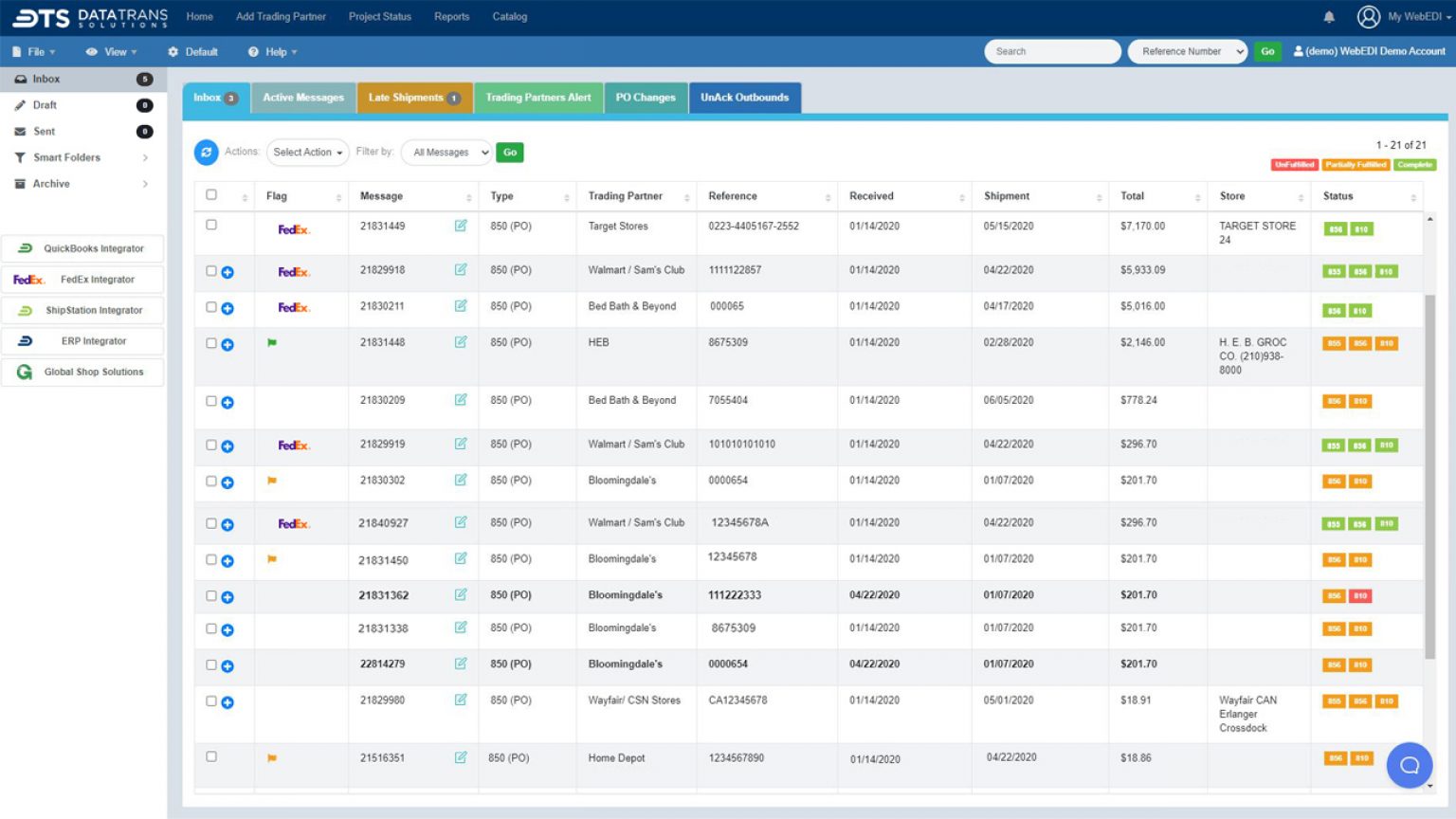Viewport: 1456px width, 819px height.
Task: Expand row details for message 21829918
Action: click(x=227, y=271)
